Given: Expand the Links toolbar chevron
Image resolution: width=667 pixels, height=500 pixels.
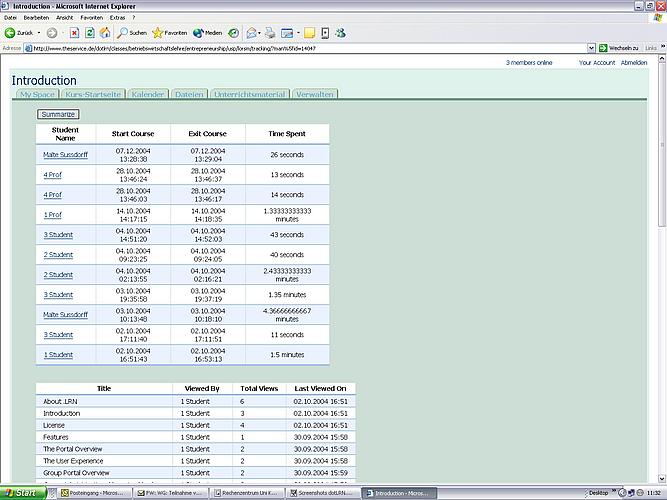Looking at the screenshot, I should 663,46.
